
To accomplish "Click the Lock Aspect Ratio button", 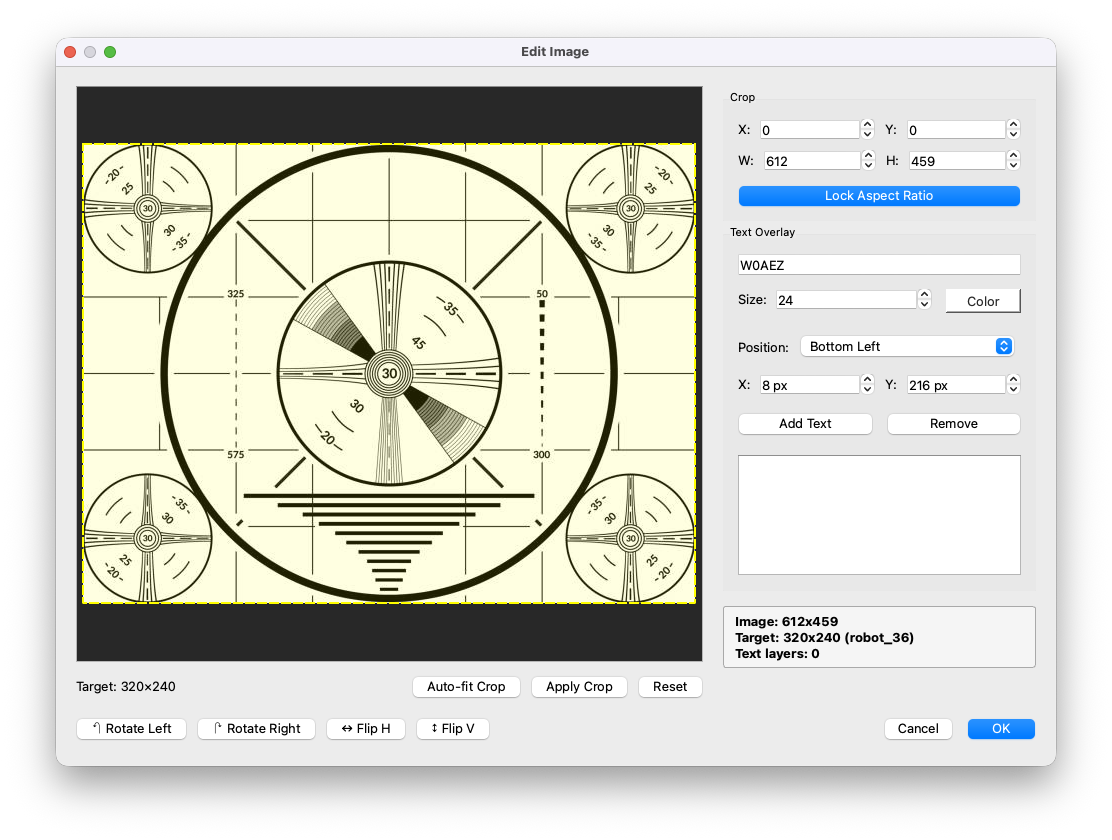I will (x=879, y=196).
